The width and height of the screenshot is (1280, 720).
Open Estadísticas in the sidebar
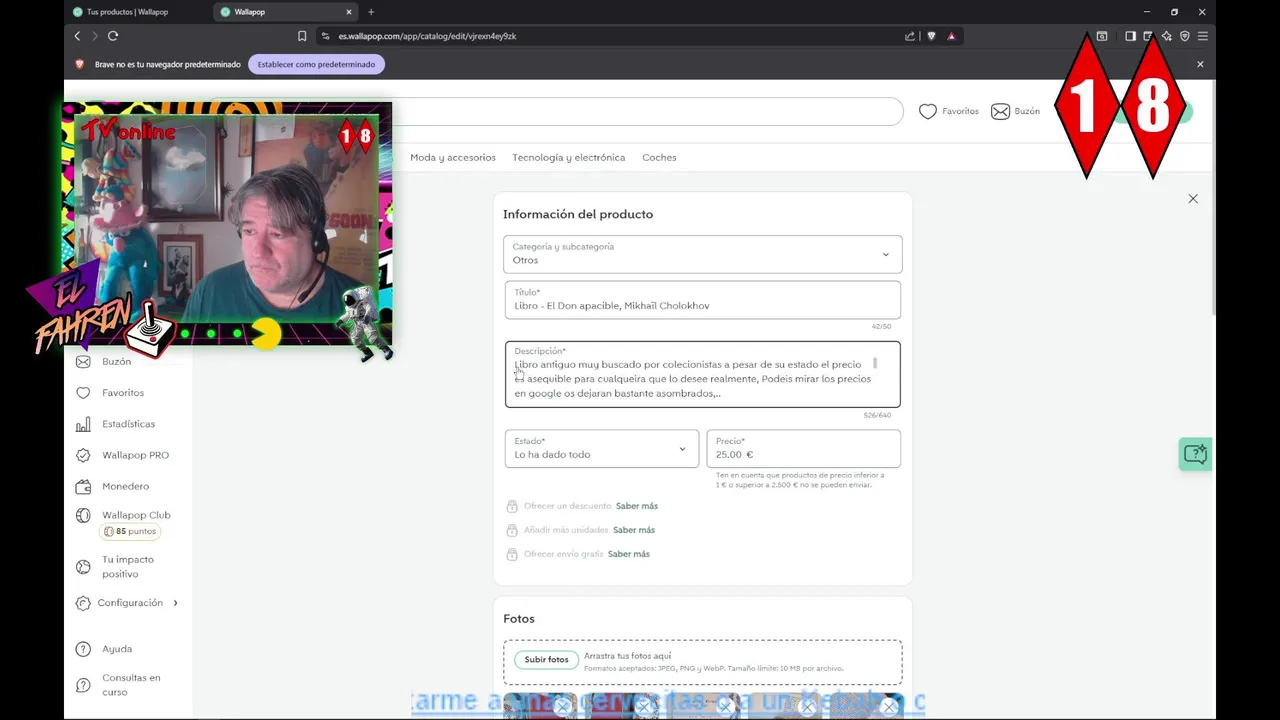click(128, 424)
